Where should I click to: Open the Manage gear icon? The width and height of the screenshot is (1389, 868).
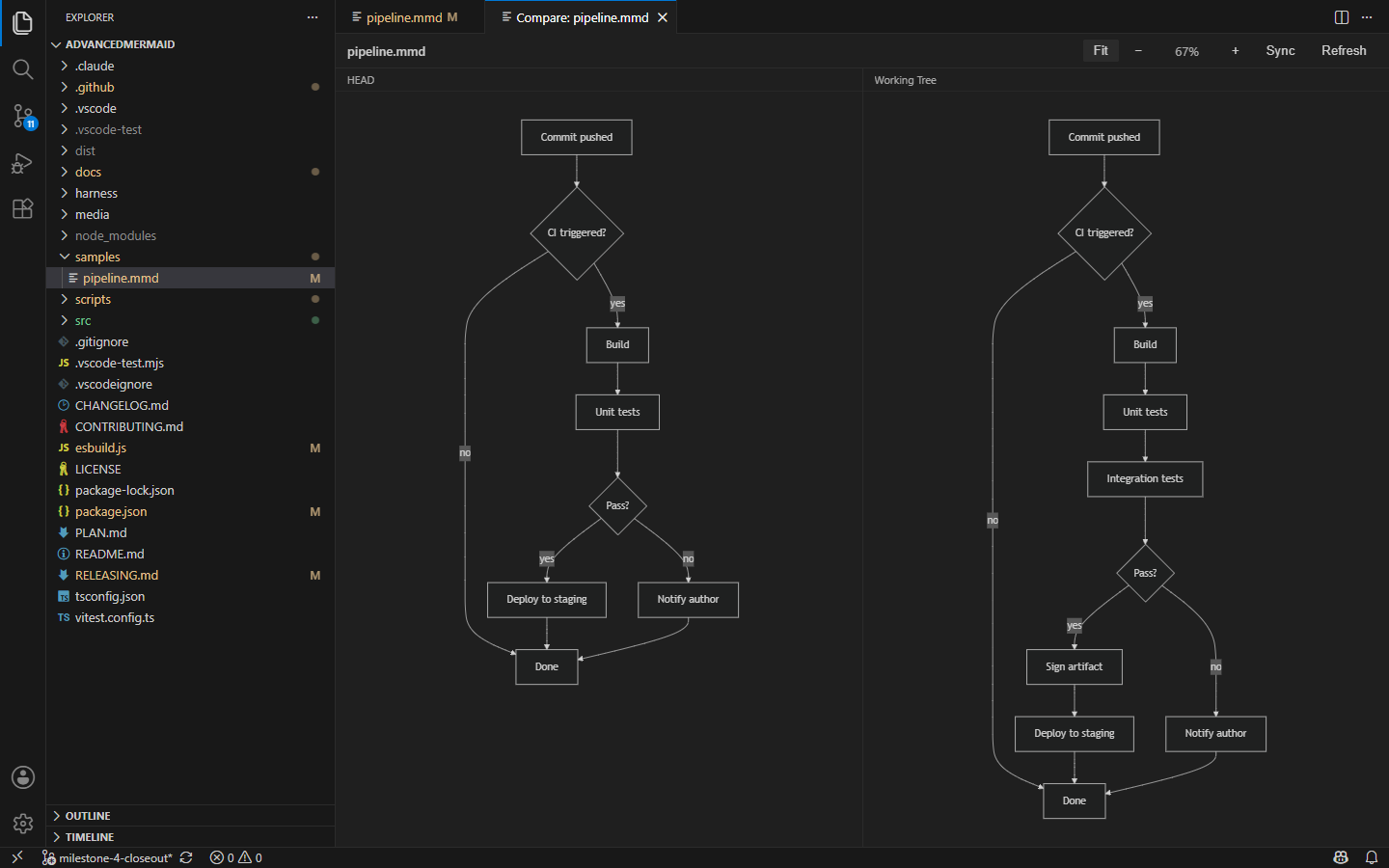[x=23, y=824]
